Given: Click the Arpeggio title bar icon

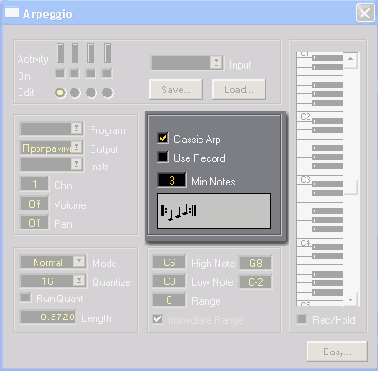Looking at the screenshot, I should tap(12, 13).
